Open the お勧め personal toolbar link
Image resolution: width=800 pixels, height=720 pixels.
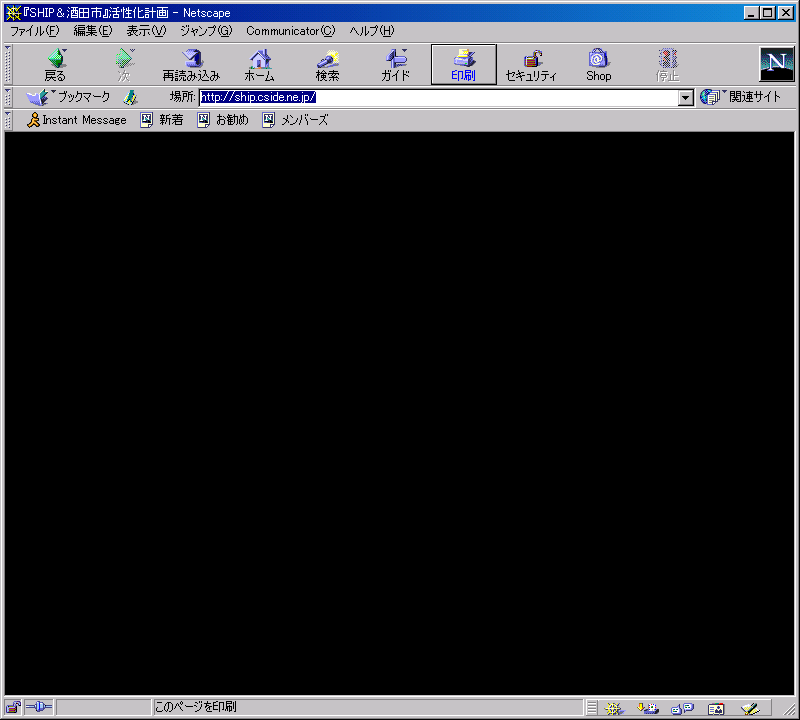223,120
